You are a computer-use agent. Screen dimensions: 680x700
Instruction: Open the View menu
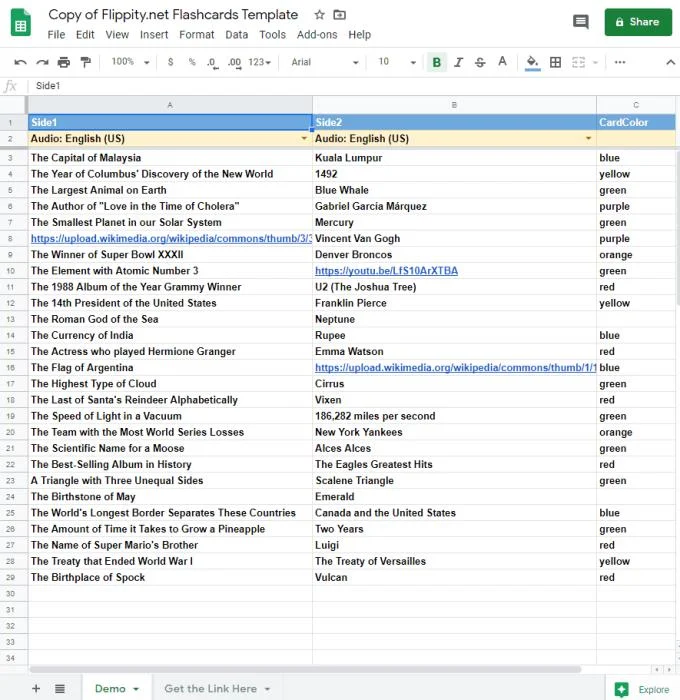[x=117, y=35]
